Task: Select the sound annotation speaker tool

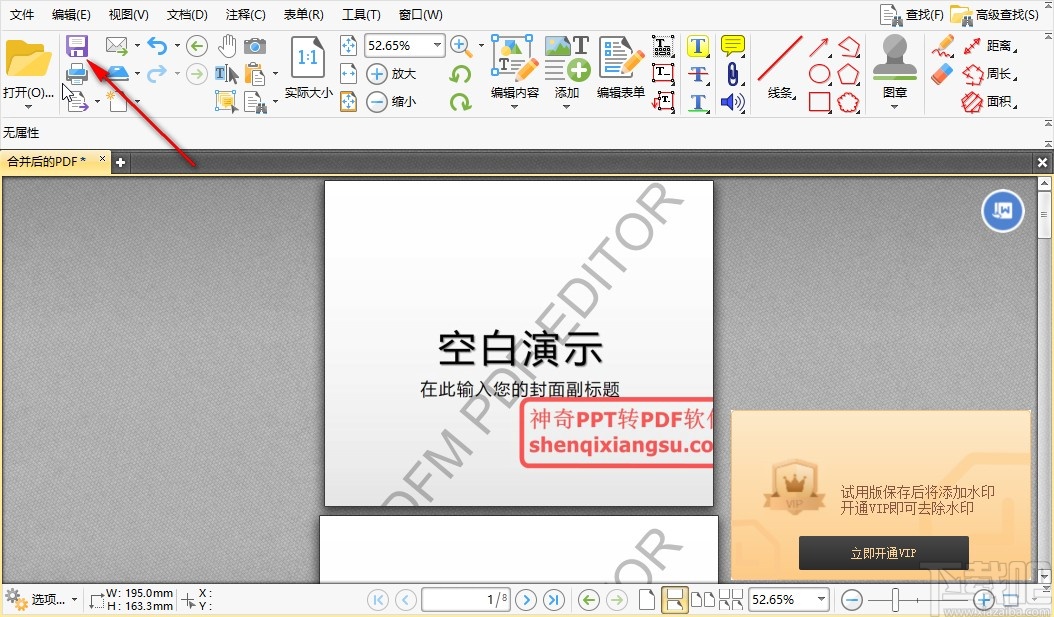Action: (732, 102)
